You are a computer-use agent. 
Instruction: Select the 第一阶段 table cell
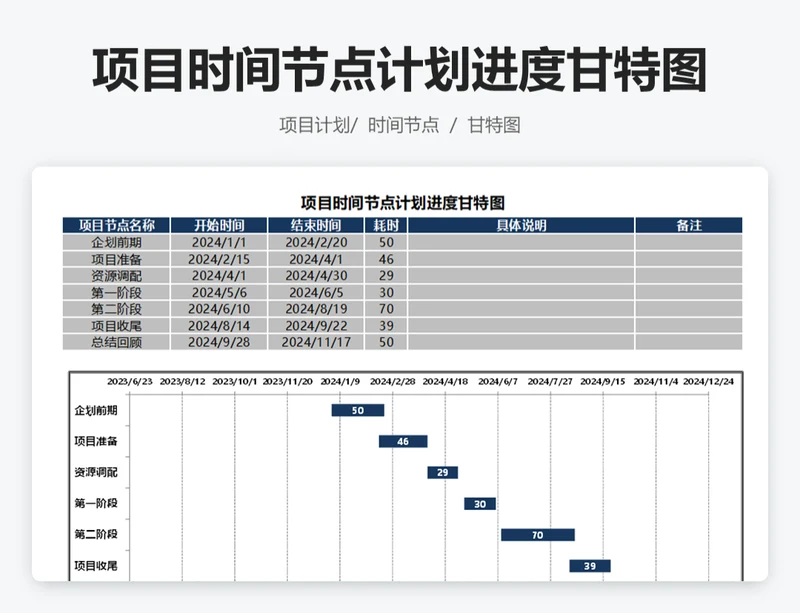point(116,292)
